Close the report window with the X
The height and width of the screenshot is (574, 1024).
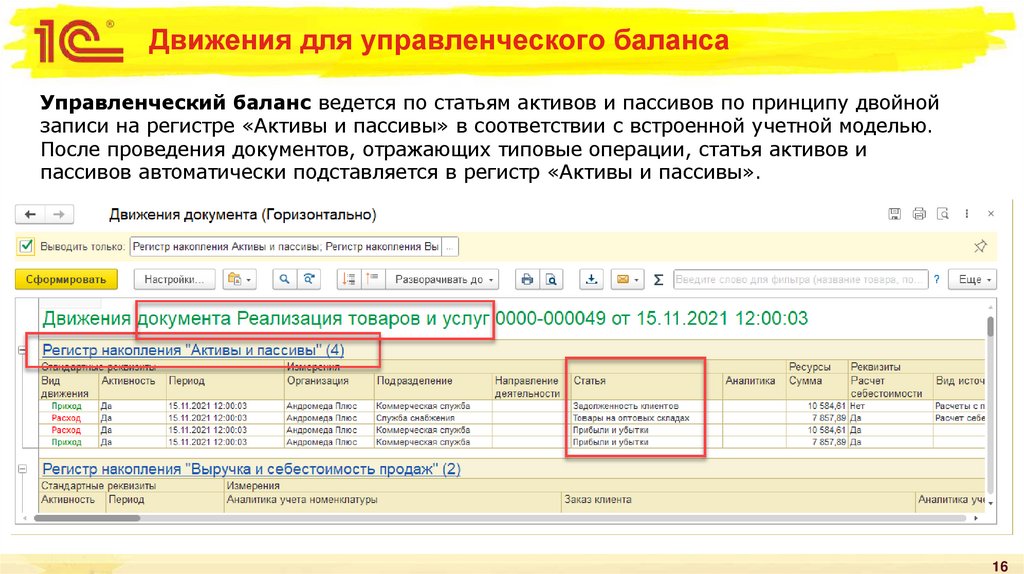tap(991, 214)
